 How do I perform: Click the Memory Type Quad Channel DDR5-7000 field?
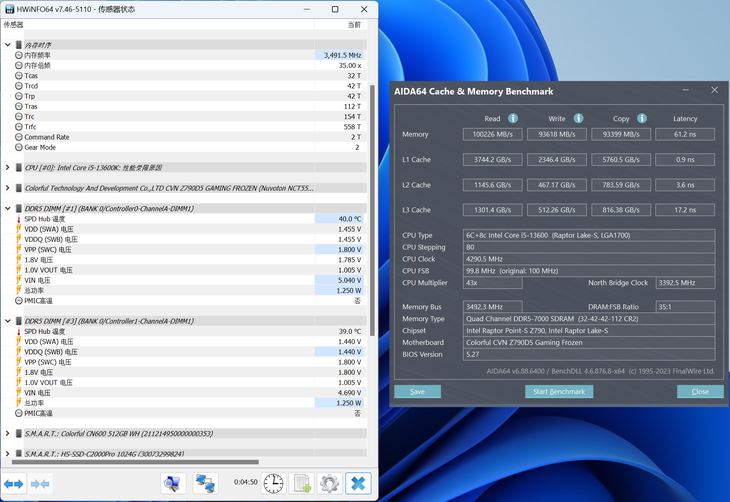tap(589, 319)
